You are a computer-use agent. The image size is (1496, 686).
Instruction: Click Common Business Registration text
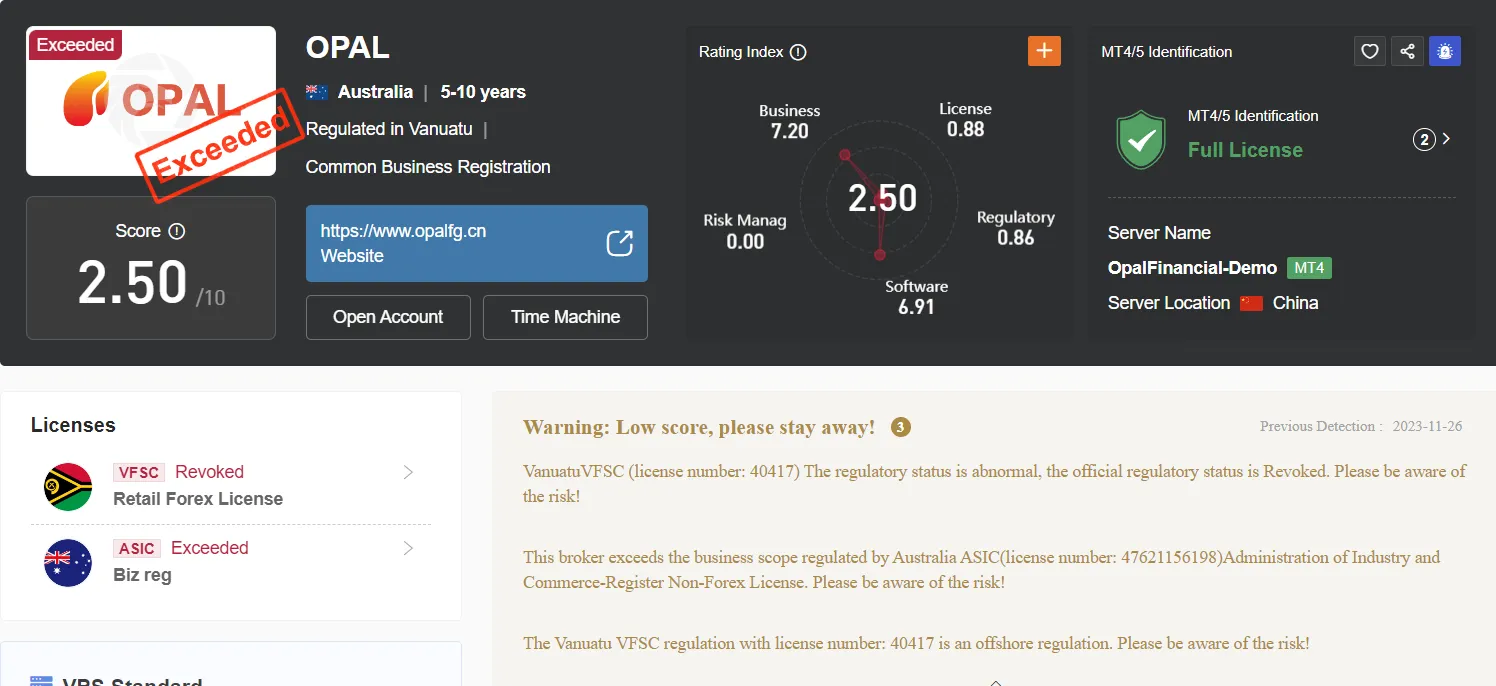[x=428, y=167]
